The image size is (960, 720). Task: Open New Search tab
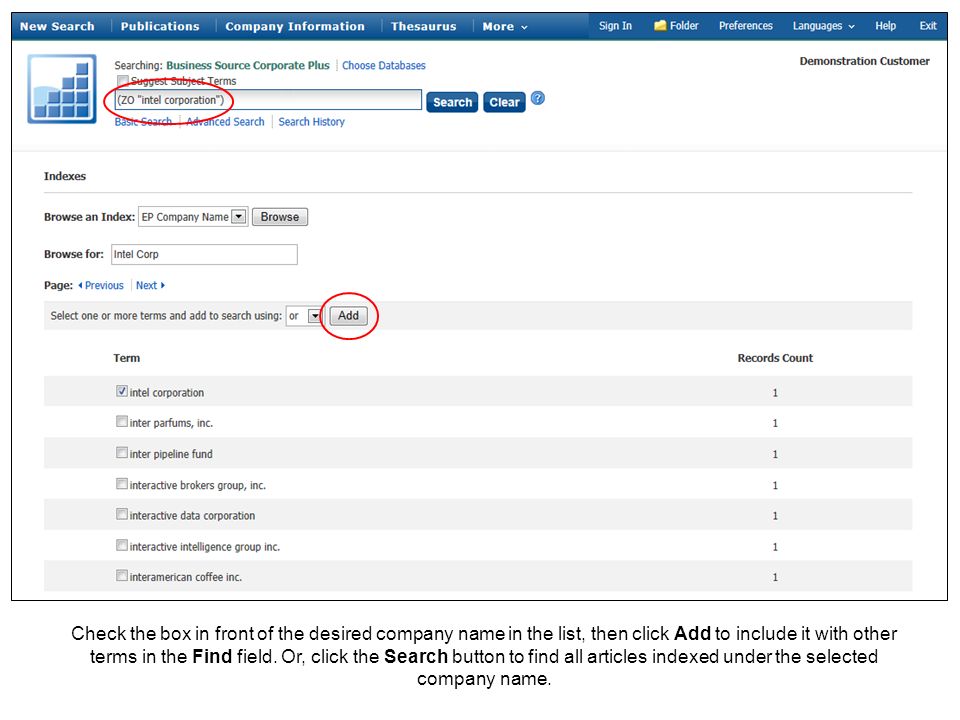tap(57, 26)
